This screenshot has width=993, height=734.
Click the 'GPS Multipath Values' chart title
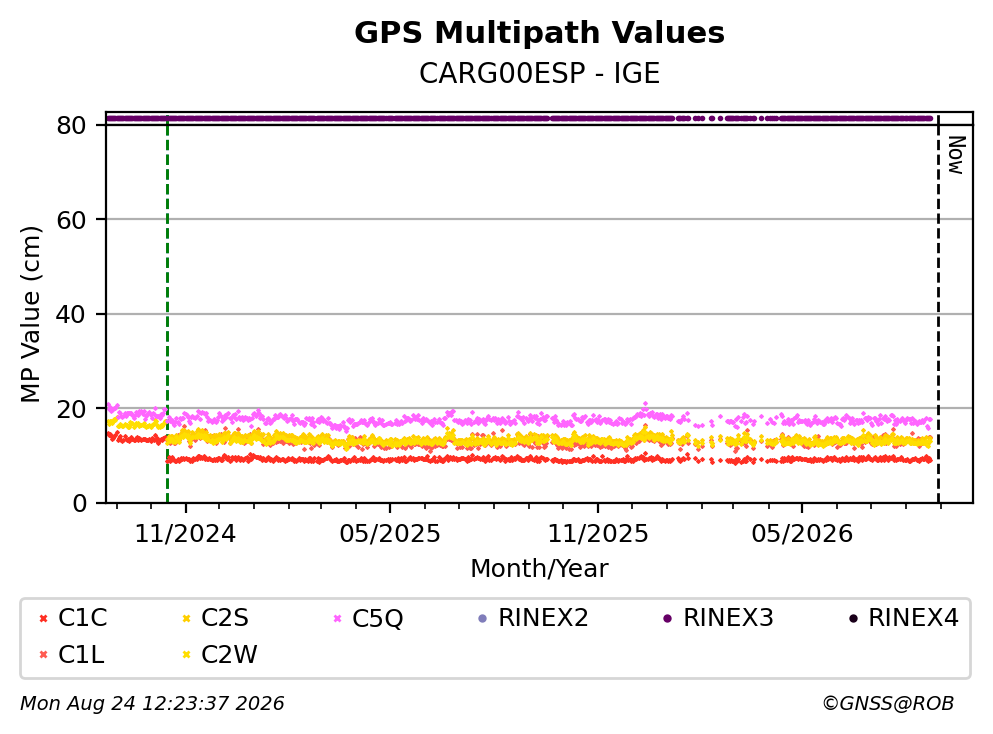540,33
